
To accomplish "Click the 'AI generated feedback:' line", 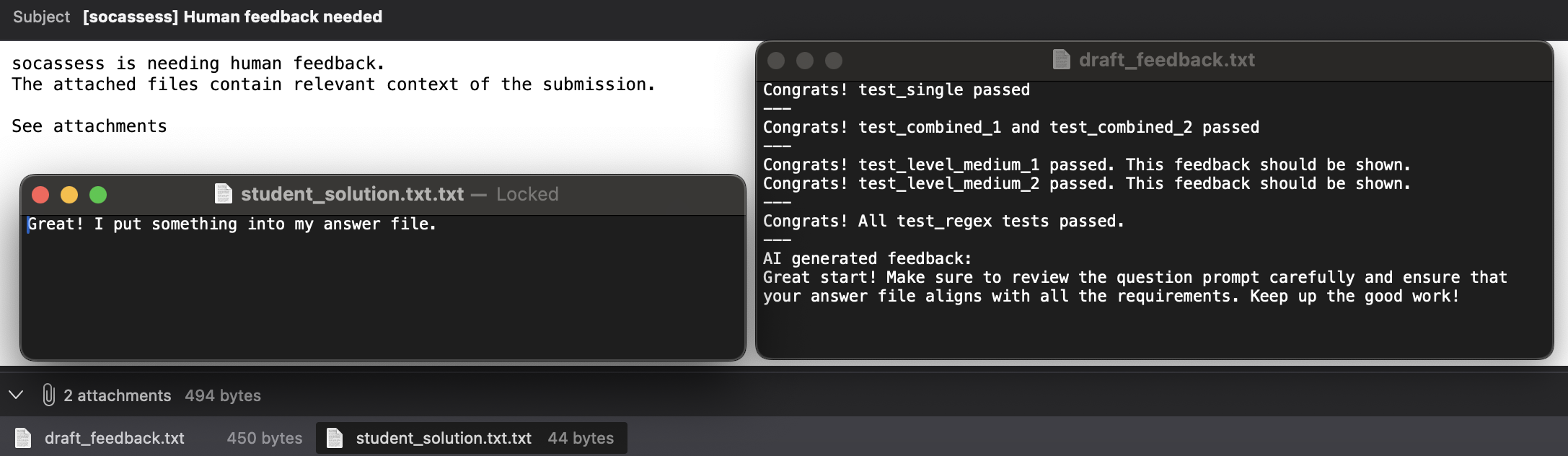I will (x=867, y=258).
